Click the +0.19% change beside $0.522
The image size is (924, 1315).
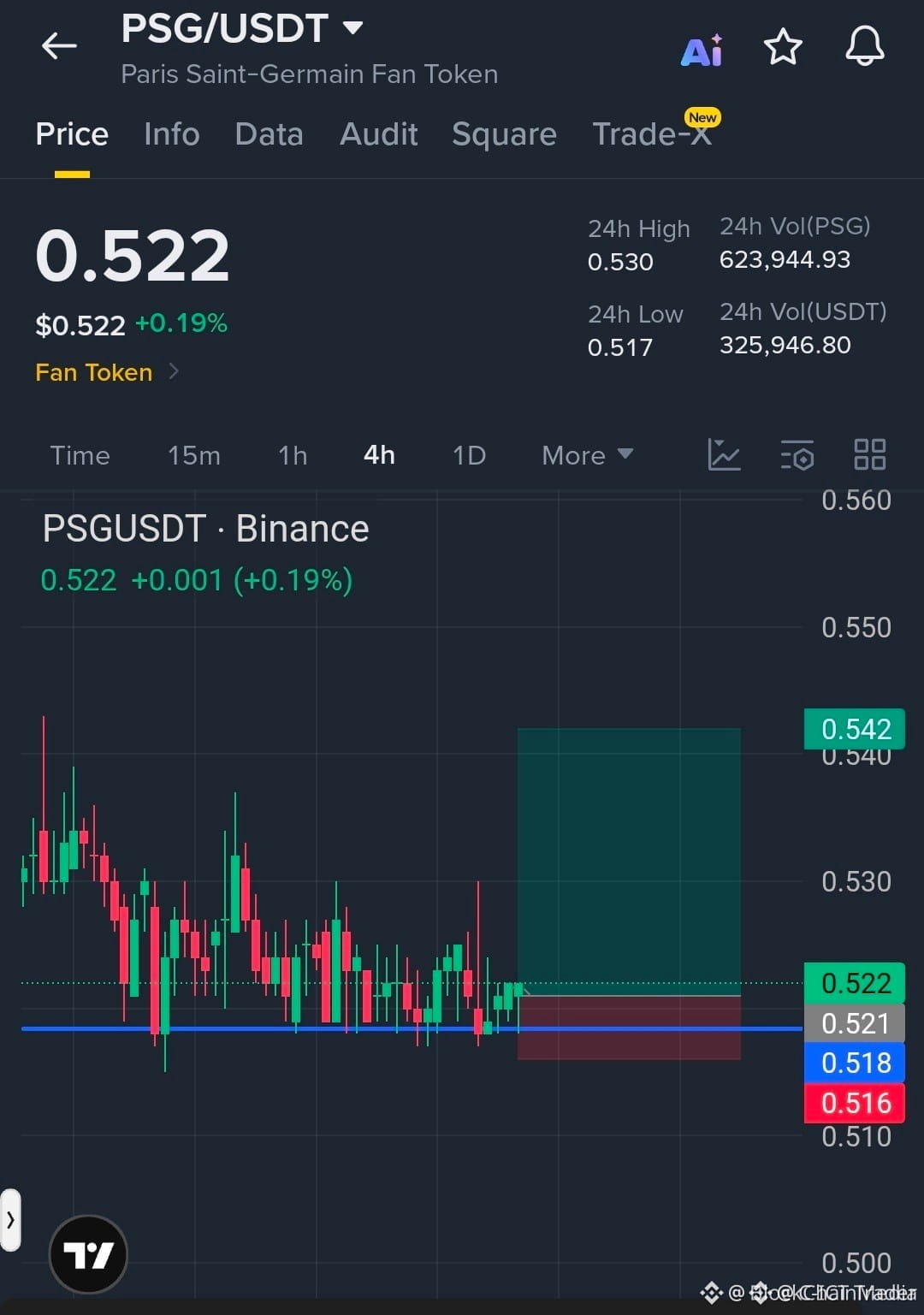181,323
